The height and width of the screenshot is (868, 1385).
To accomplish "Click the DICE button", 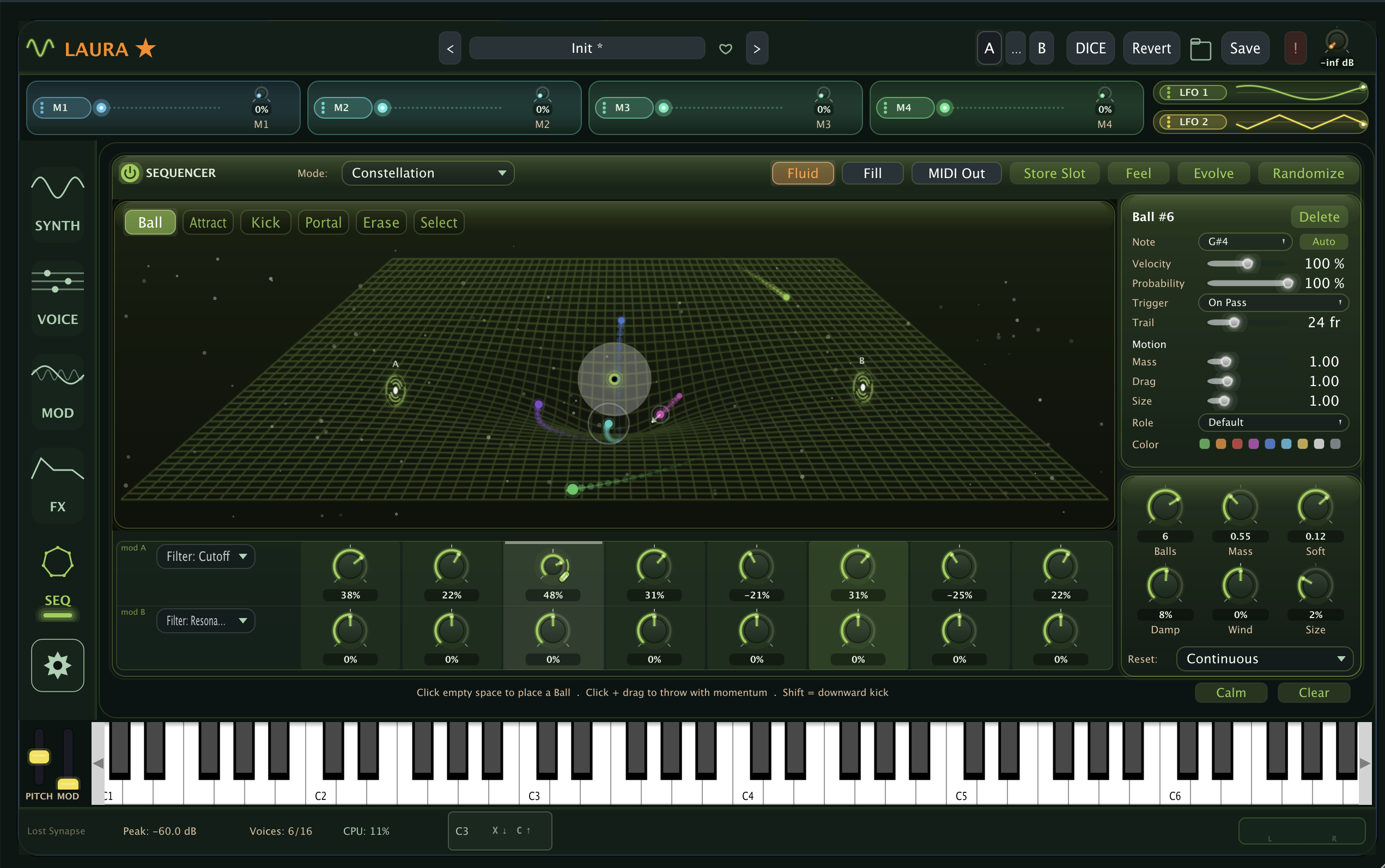I will pyautogui.click(x=1090, y=48).
